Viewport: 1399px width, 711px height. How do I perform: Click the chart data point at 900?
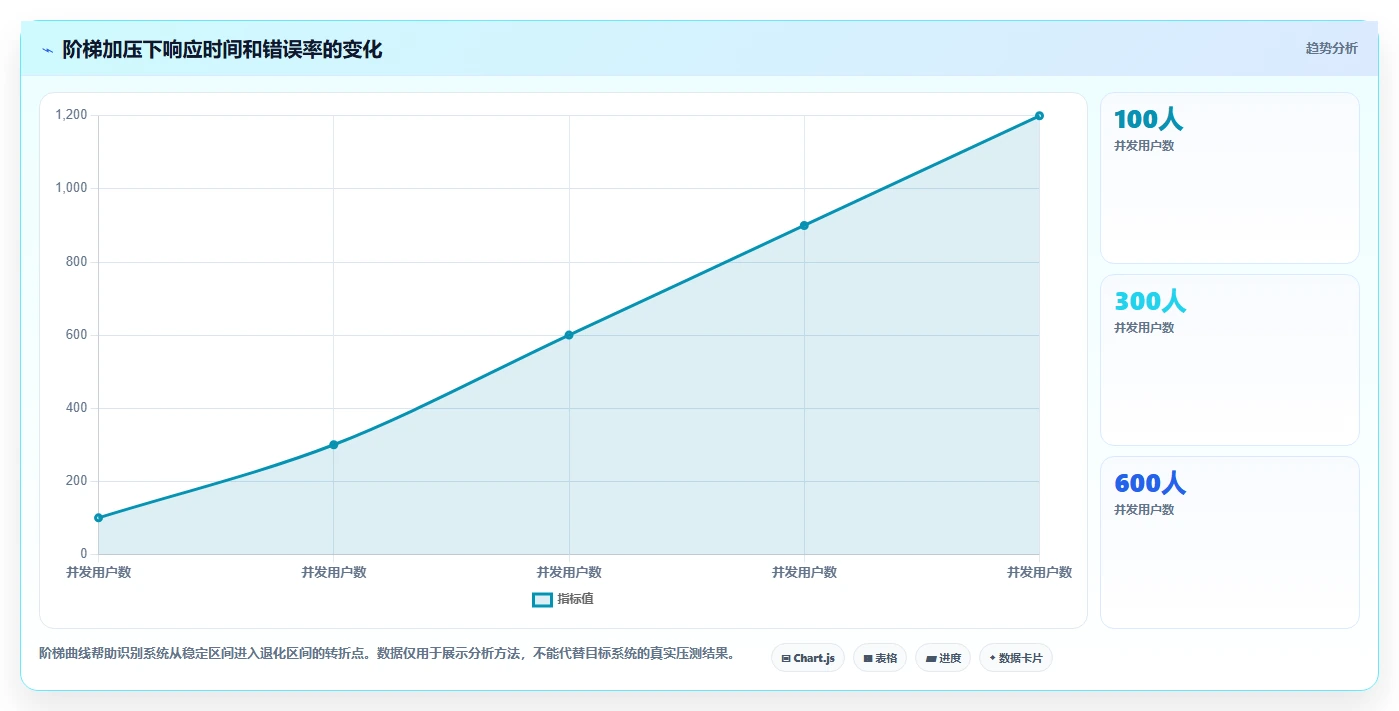coord(804,225)
